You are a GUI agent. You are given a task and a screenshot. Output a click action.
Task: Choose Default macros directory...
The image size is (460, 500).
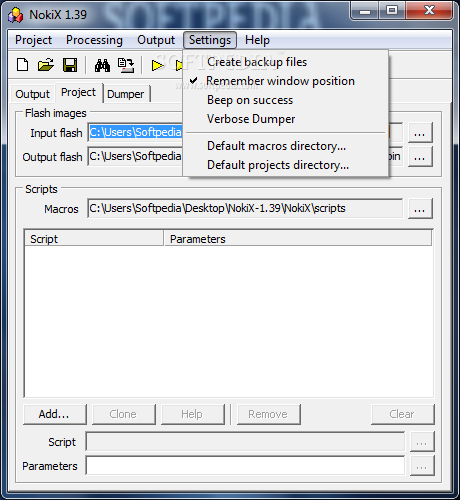click(x=286, y=146)
